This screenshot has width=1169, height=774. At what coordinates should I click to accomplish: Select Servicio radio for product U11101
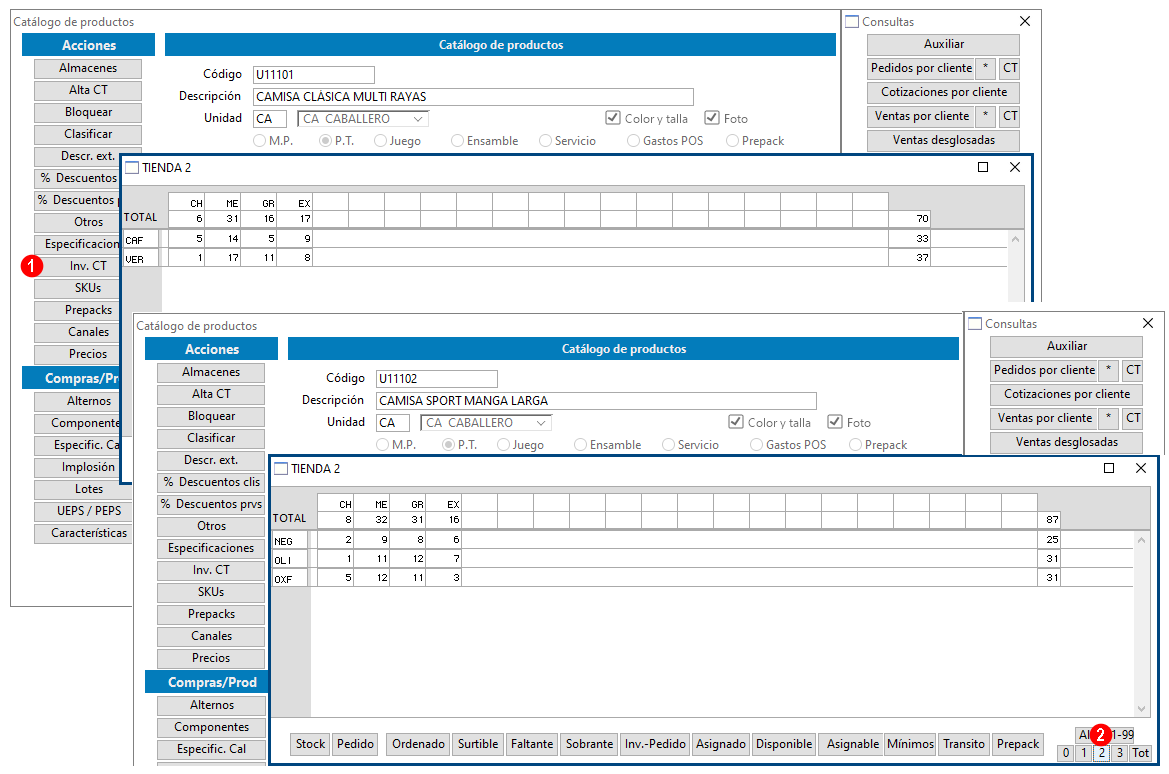(x=545, y=140)
